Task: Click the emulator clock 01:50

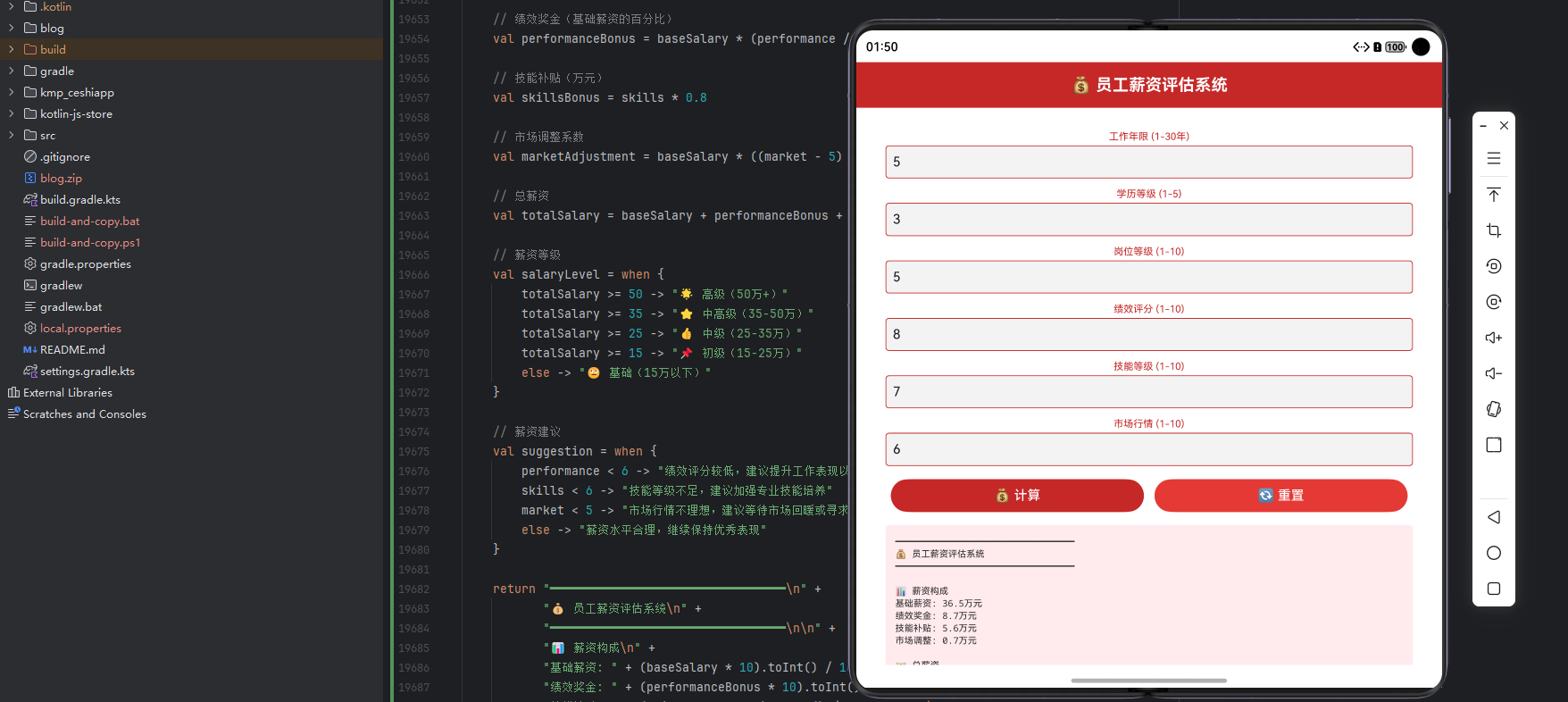Action: (x=882, y=47)
